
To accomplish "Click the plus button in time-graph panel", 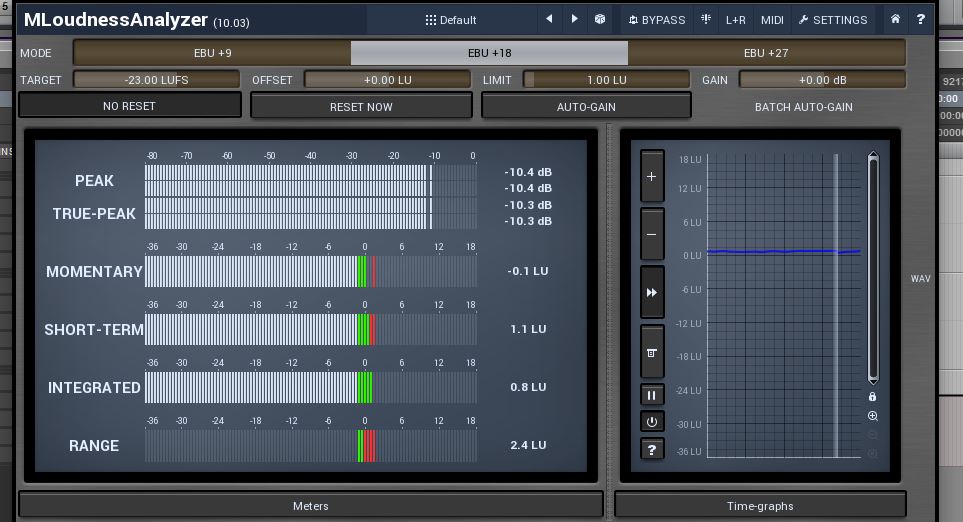I will [x=652, y=177].
